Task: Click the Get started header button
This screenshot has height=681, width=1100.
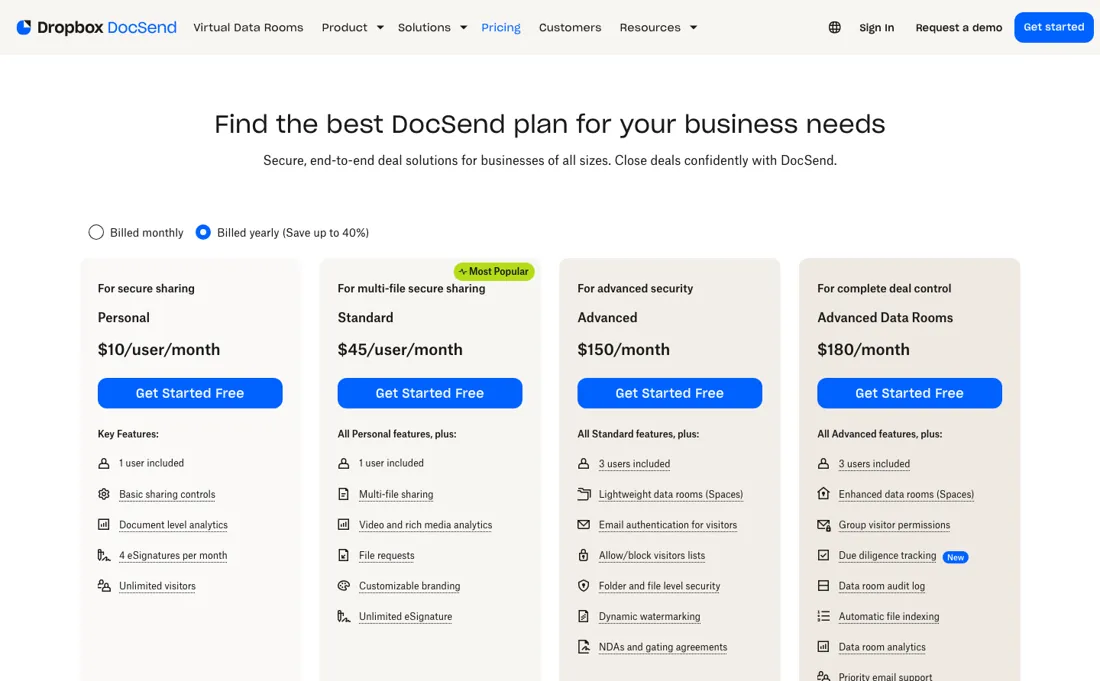Action: 1054,27
